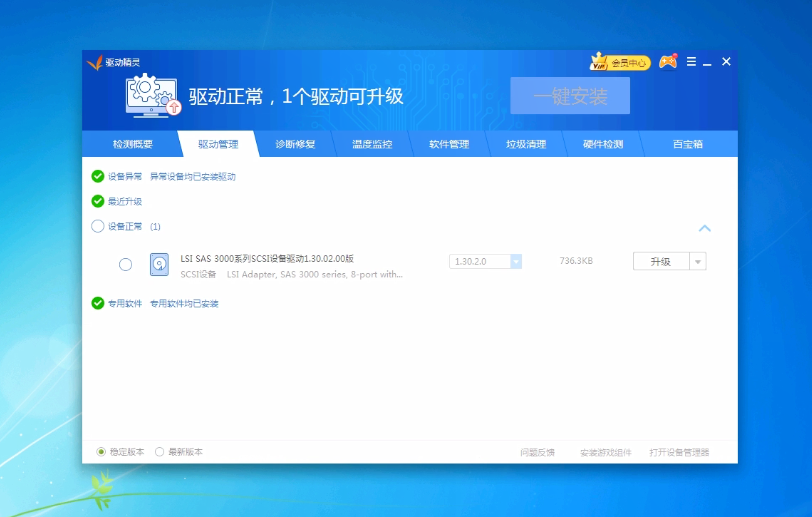Click green check icon beside 最近升级
Screen dimensions: 812x517
[97, 201]
